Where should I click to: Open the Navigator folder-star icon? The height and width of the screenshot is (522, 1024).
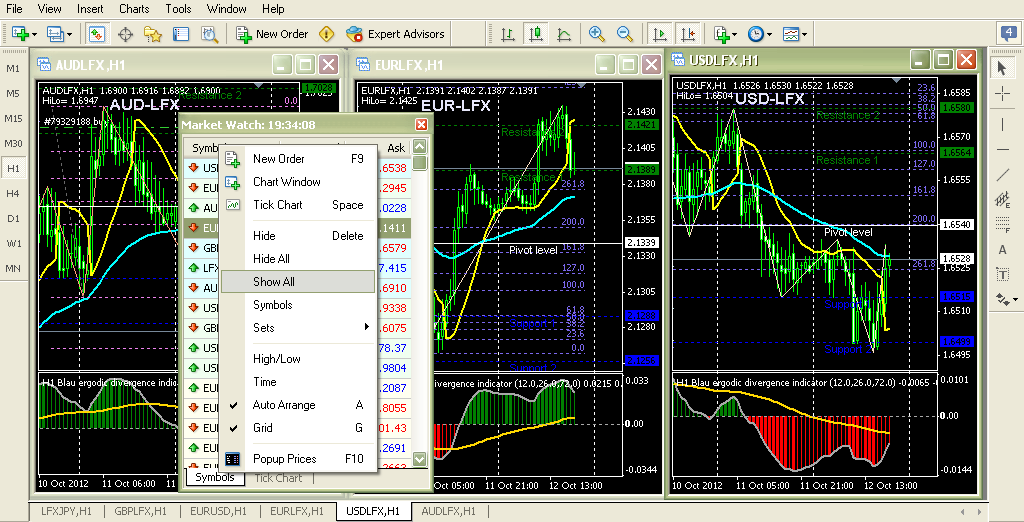(153, 34)
